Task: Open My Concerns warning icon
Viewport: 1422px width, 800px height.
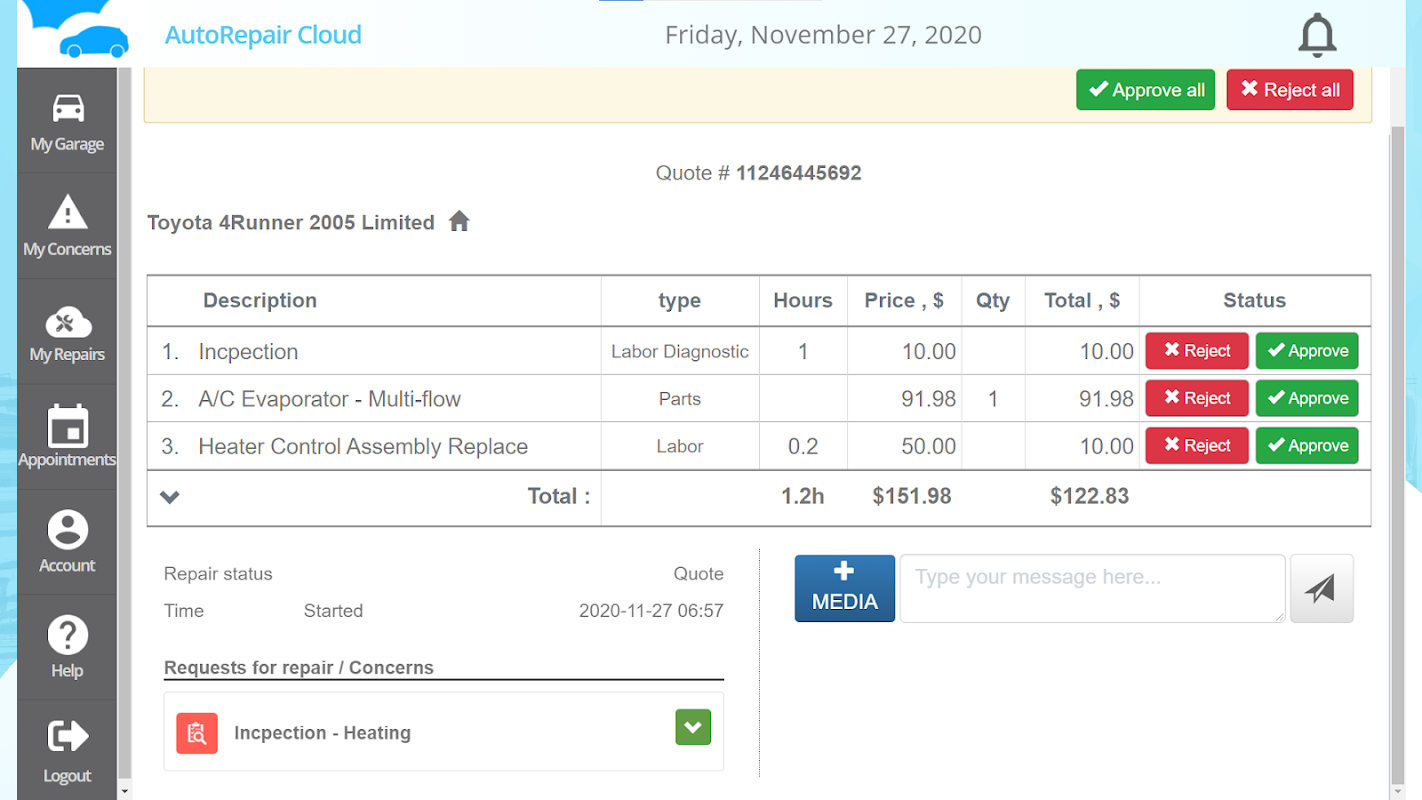Action: pos(68,213)
